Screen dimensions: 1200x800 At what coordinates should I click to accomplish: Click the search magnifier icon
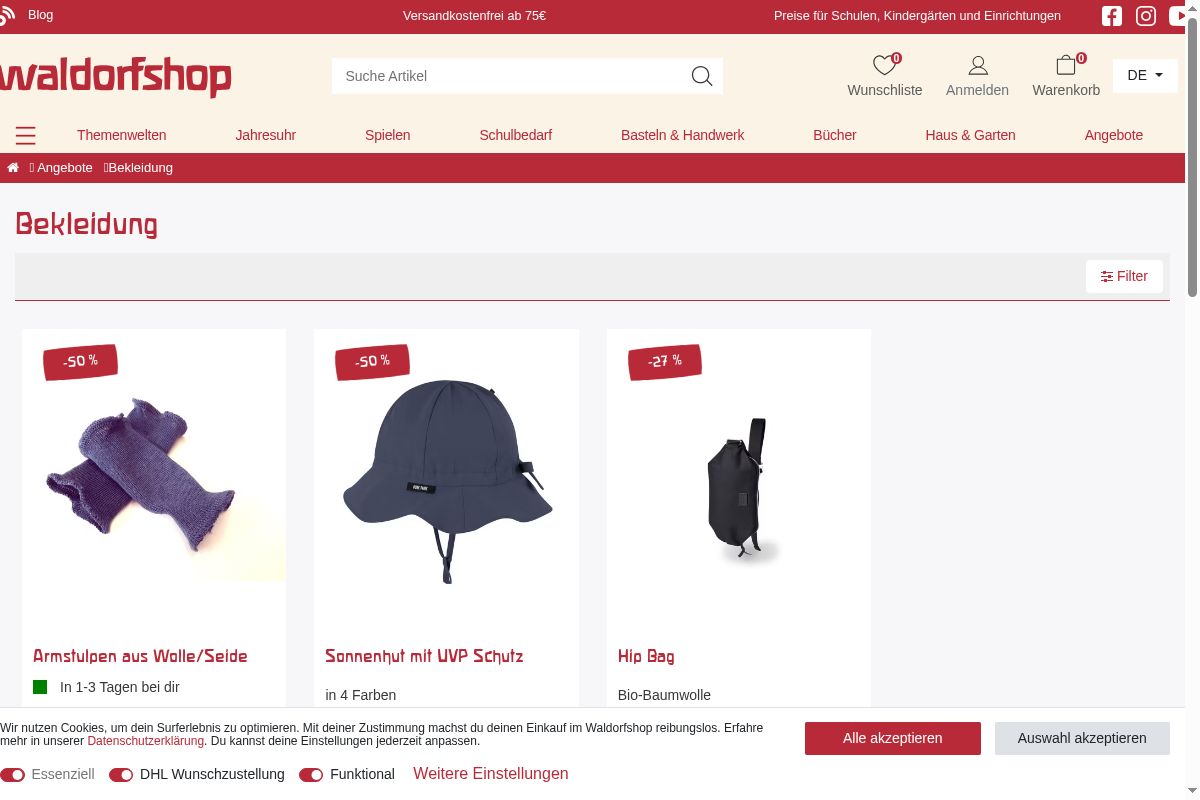coord(702,76)
